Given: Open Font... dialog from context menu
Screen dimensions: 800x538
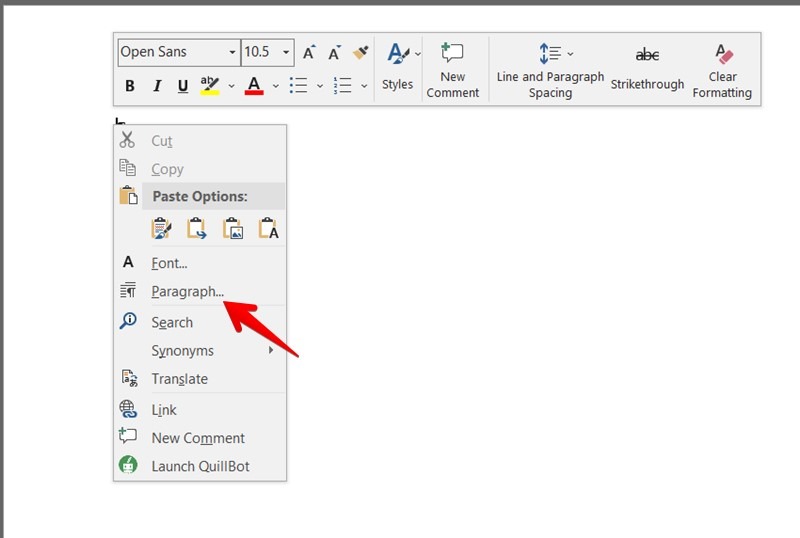Looking at the screenshot, I should point(199,263).
